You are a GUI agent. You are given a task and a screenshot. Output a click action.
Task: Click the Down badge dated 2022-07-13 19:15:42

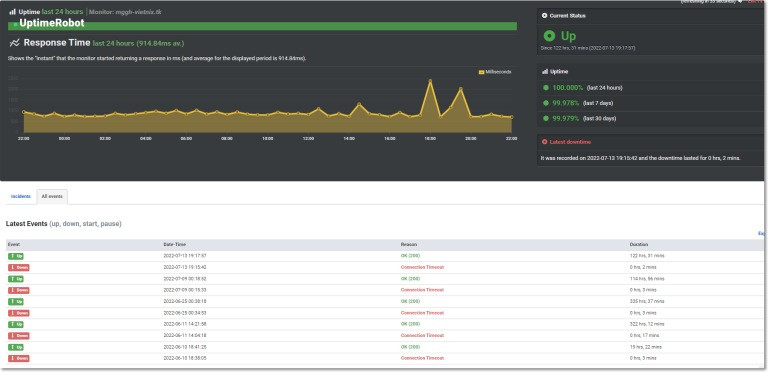(x=19, y=267)
